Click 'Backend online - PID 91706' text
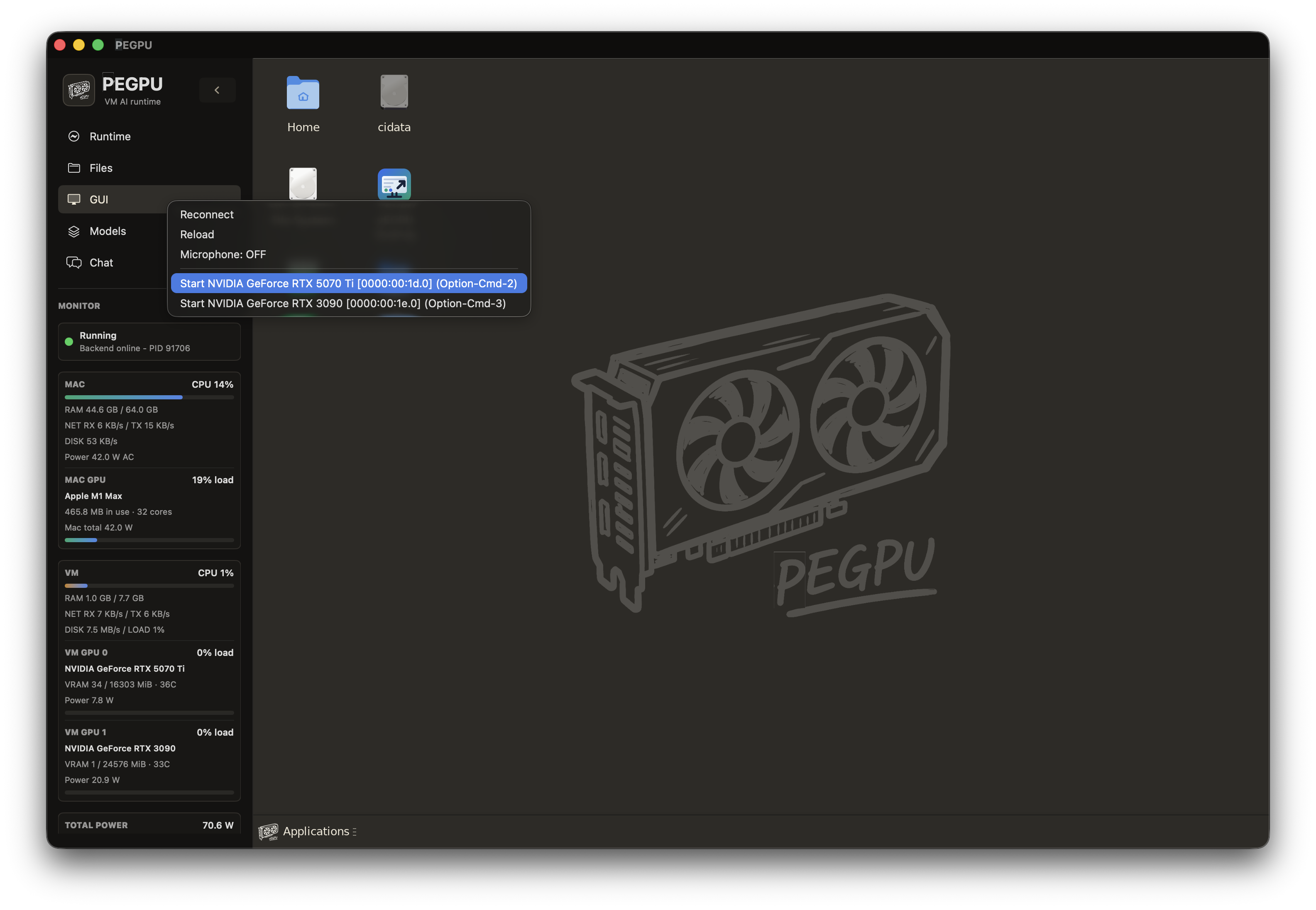The width and height of the screenshot is (1316, 910). [x=135, y=348]
